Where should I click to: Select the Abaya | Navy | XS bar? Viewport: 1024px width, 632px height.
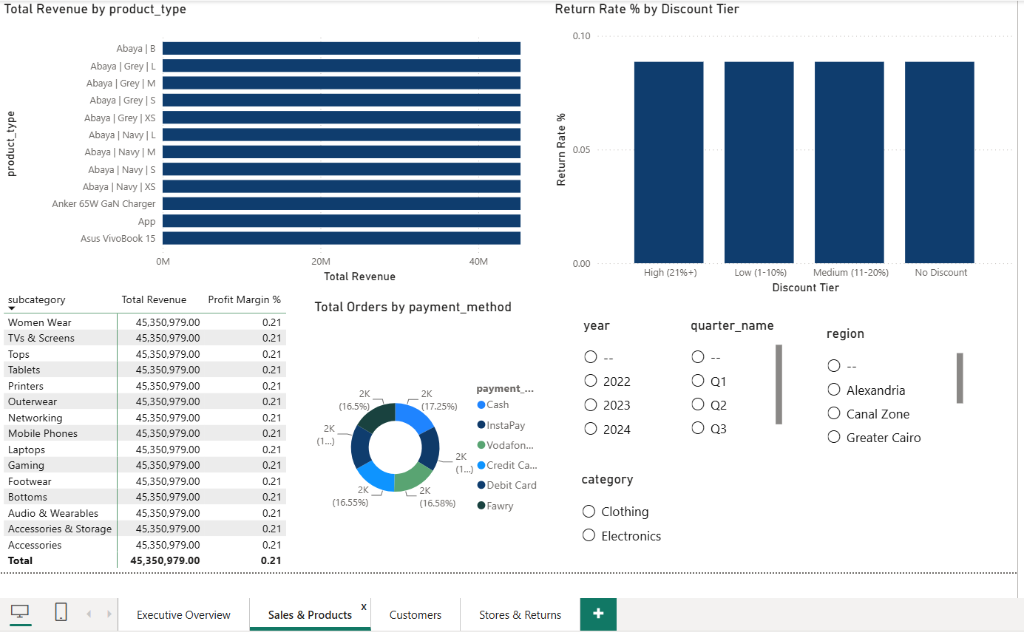pyautogui.click(x=342, y=187)
